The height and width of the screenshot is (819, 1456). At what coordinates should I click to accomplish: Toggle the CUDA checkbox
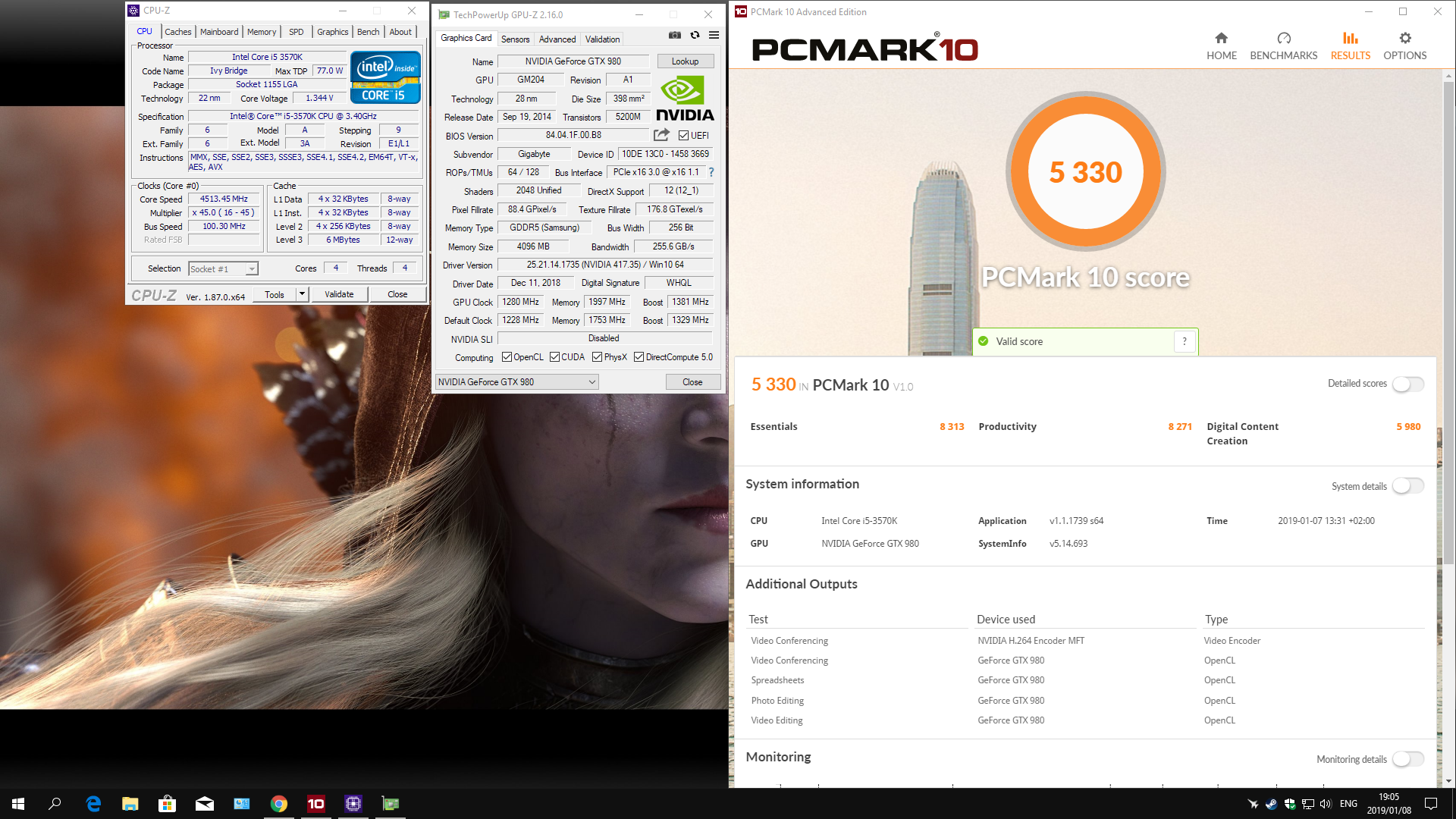(554, 357)
